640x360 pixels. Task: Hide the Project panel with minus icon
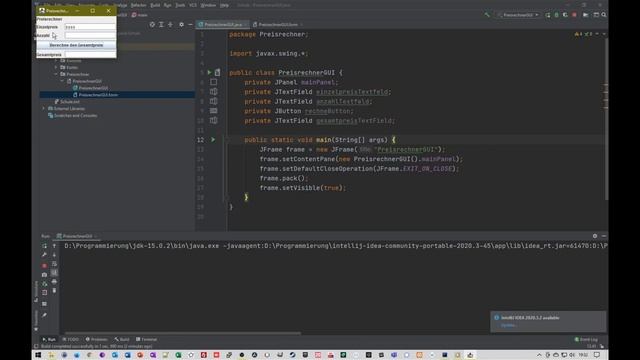pyautogui.click(x=190, y=24)
